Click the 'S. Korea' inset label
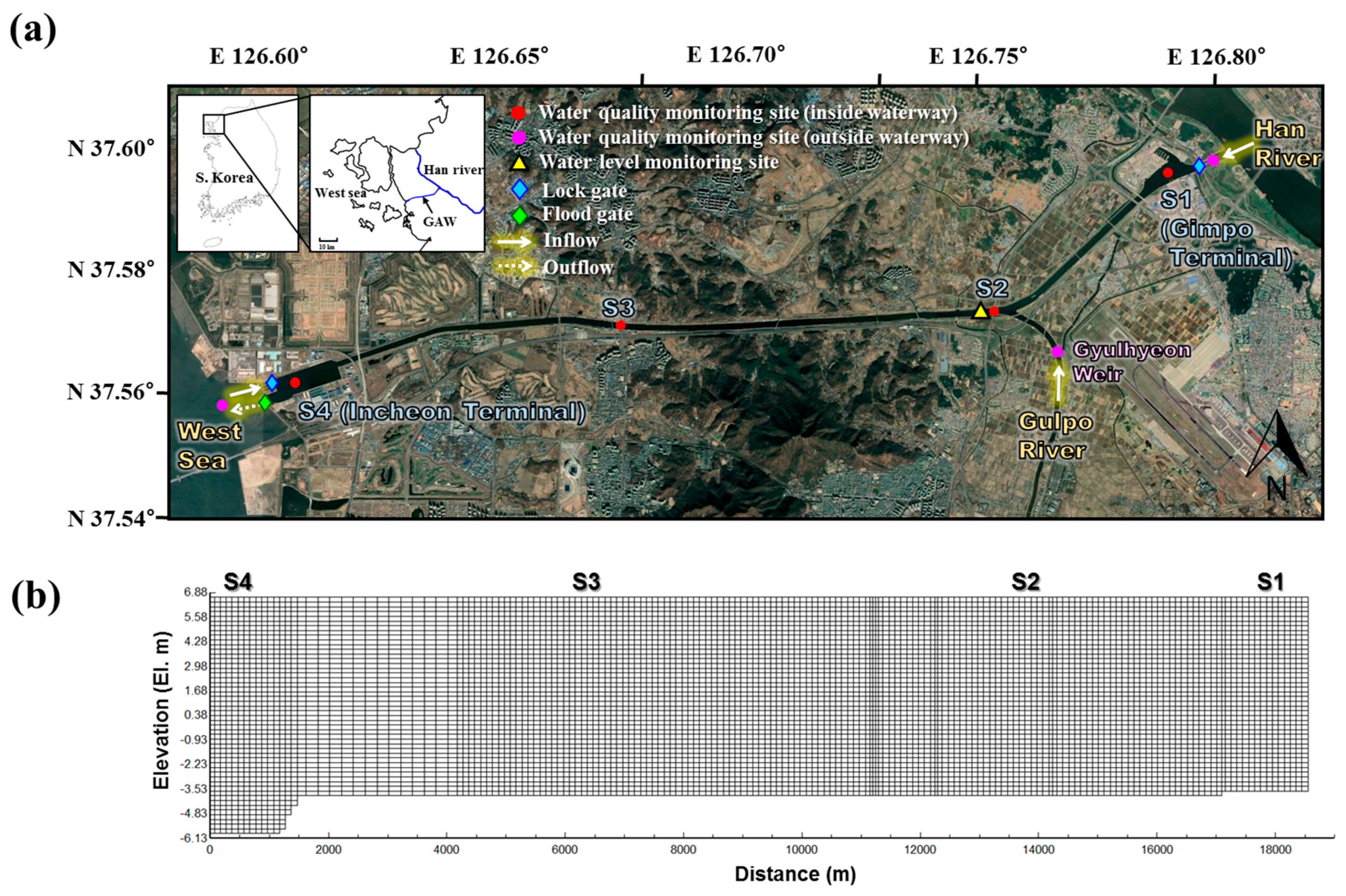 [224, 178]
